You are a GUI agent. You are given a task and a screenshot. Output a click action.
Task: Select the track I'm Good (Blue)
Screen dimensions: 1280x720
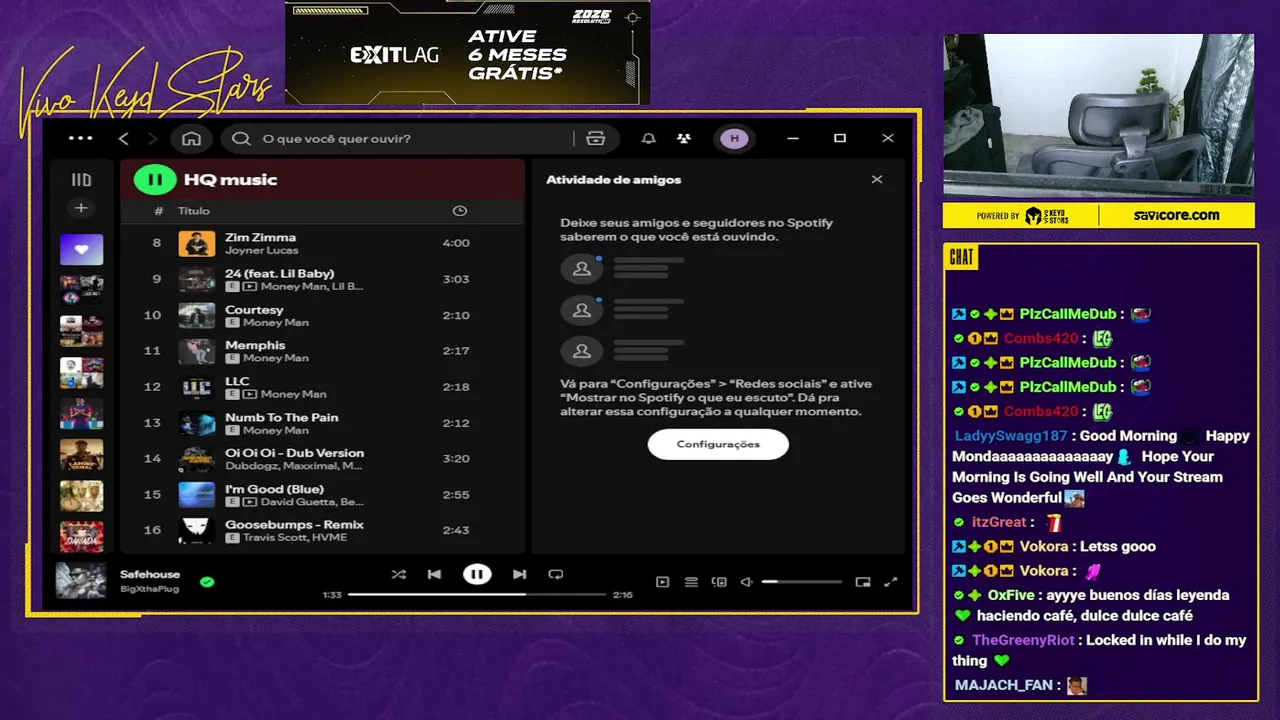click(322, 495)
